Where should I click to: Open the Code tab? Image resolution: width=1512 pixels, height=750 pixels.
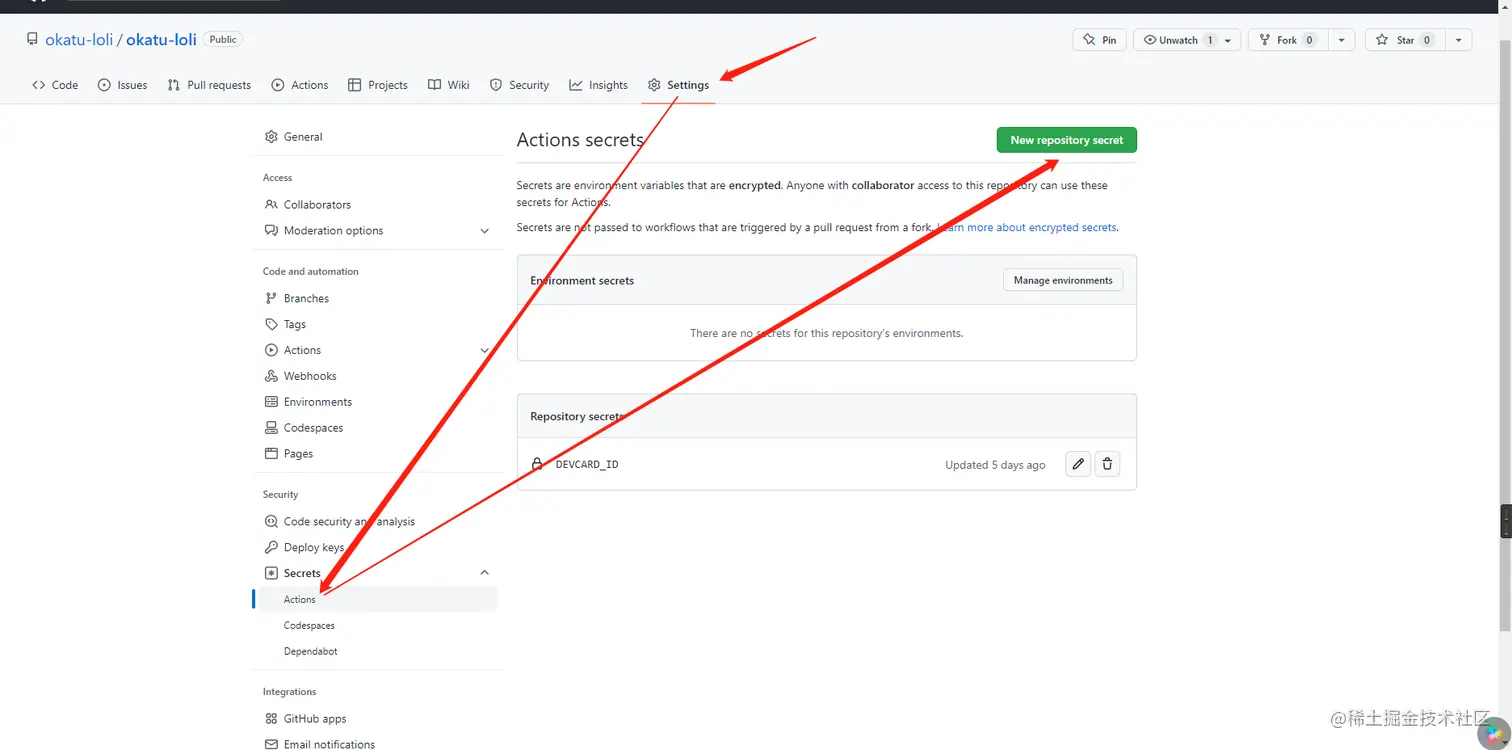tap(55, 85)
